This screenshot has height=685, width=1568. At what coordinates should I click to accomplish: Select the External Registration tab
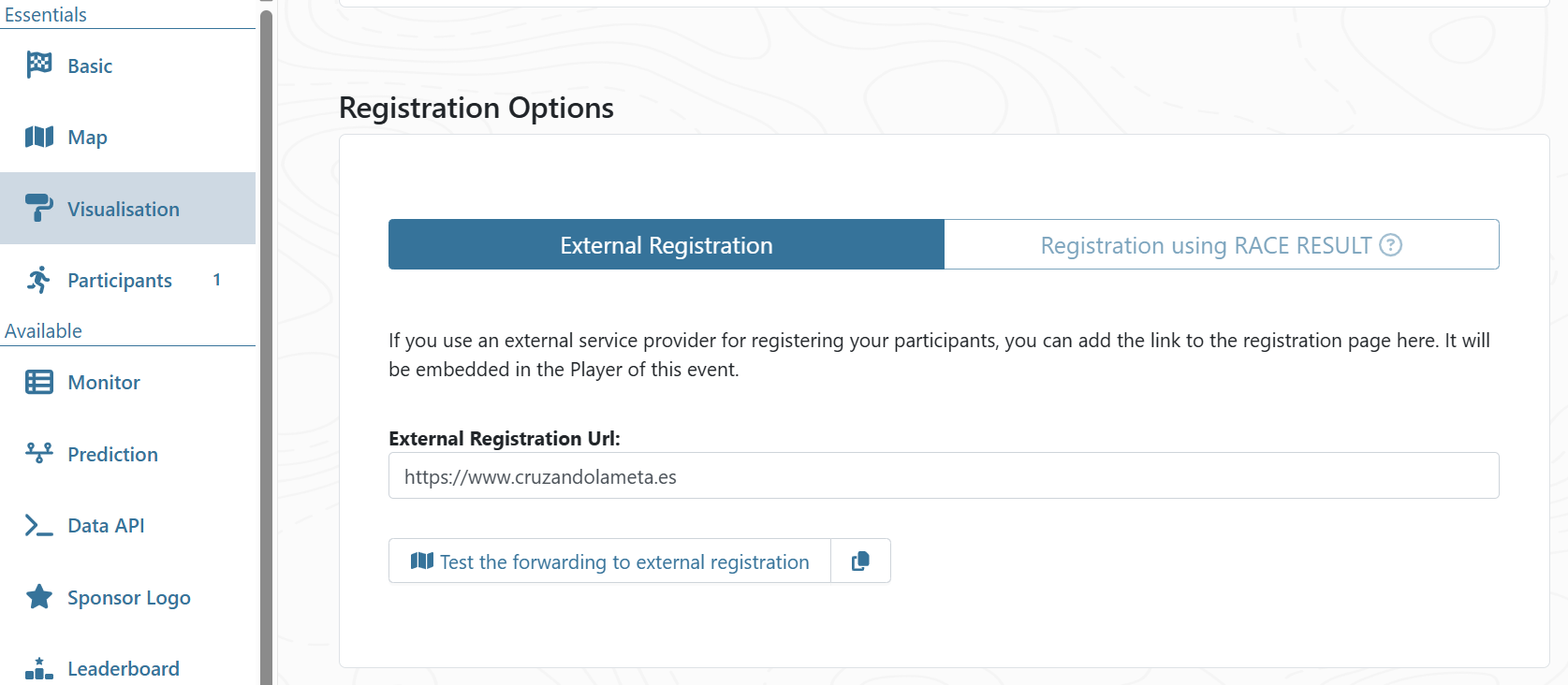coord(666,245)
